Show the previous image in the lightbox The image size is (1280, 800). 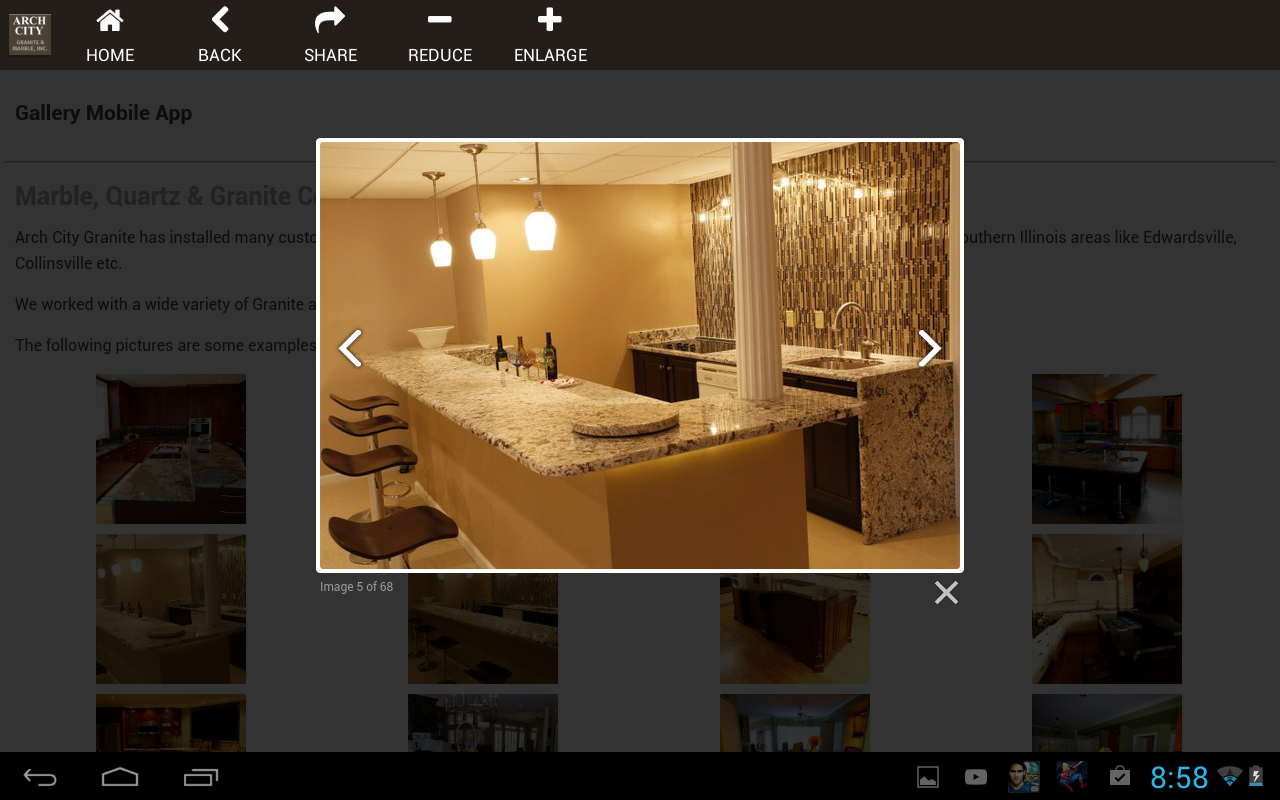[350, 348]
